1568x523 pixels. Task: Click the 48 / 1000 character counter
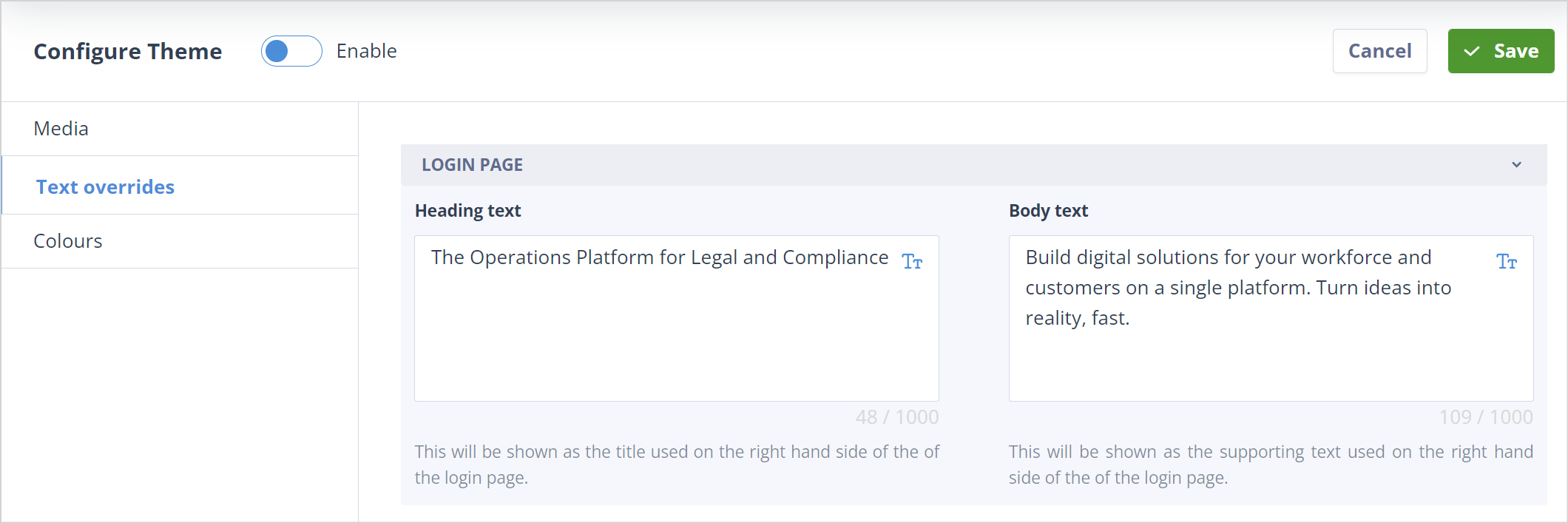[x=897, y=417]
